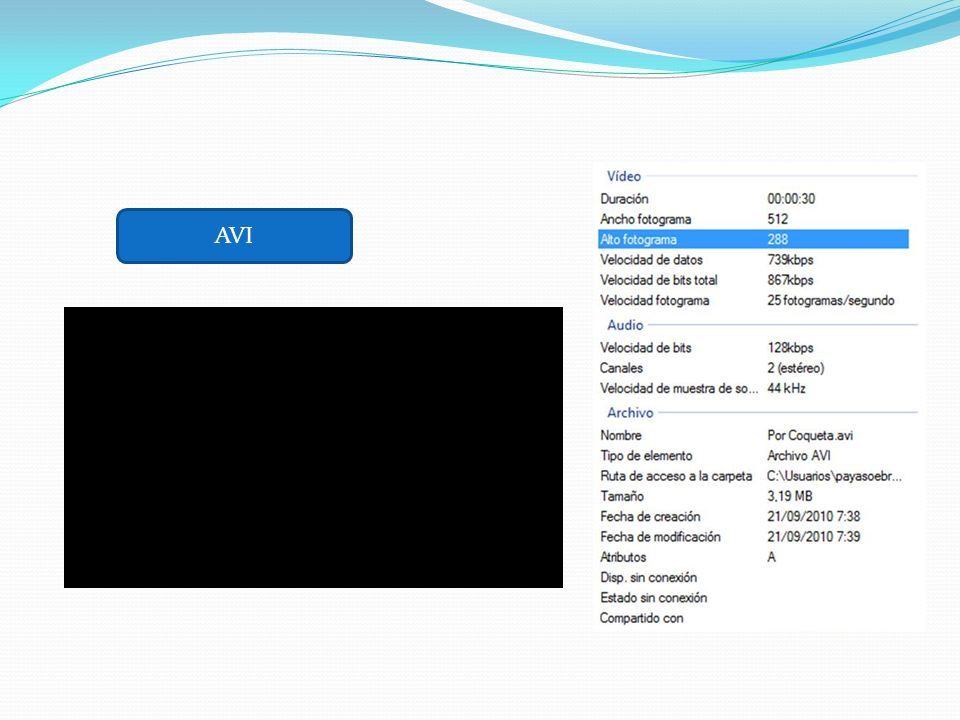
Task: Click the Audio section header
Action: (625, 325)
